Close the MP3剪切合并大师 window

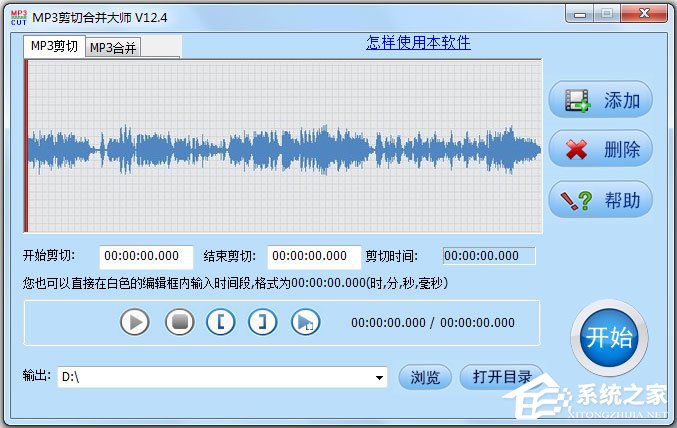pos(645,14)
